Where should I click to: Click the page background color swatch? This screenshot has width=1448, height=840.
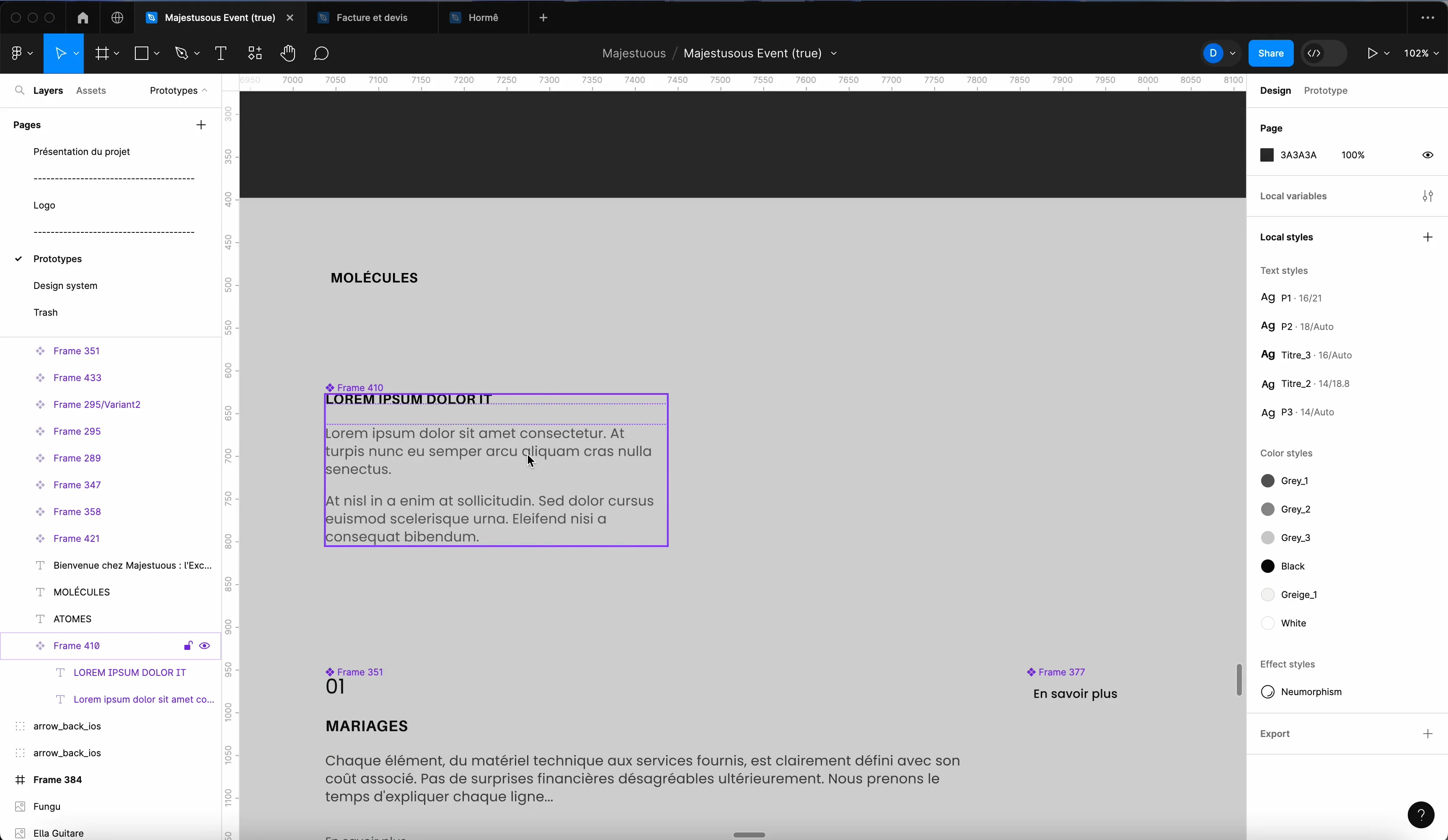(x=1267, y=155)
